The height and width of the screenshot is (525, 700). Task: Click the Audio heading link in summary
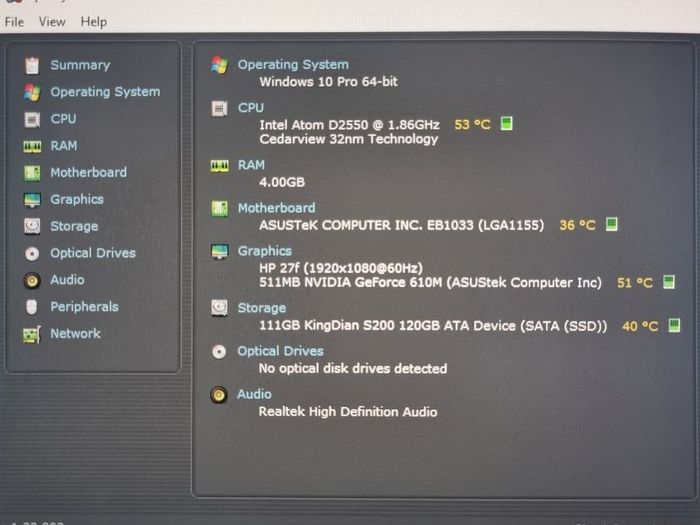[254, 394]
